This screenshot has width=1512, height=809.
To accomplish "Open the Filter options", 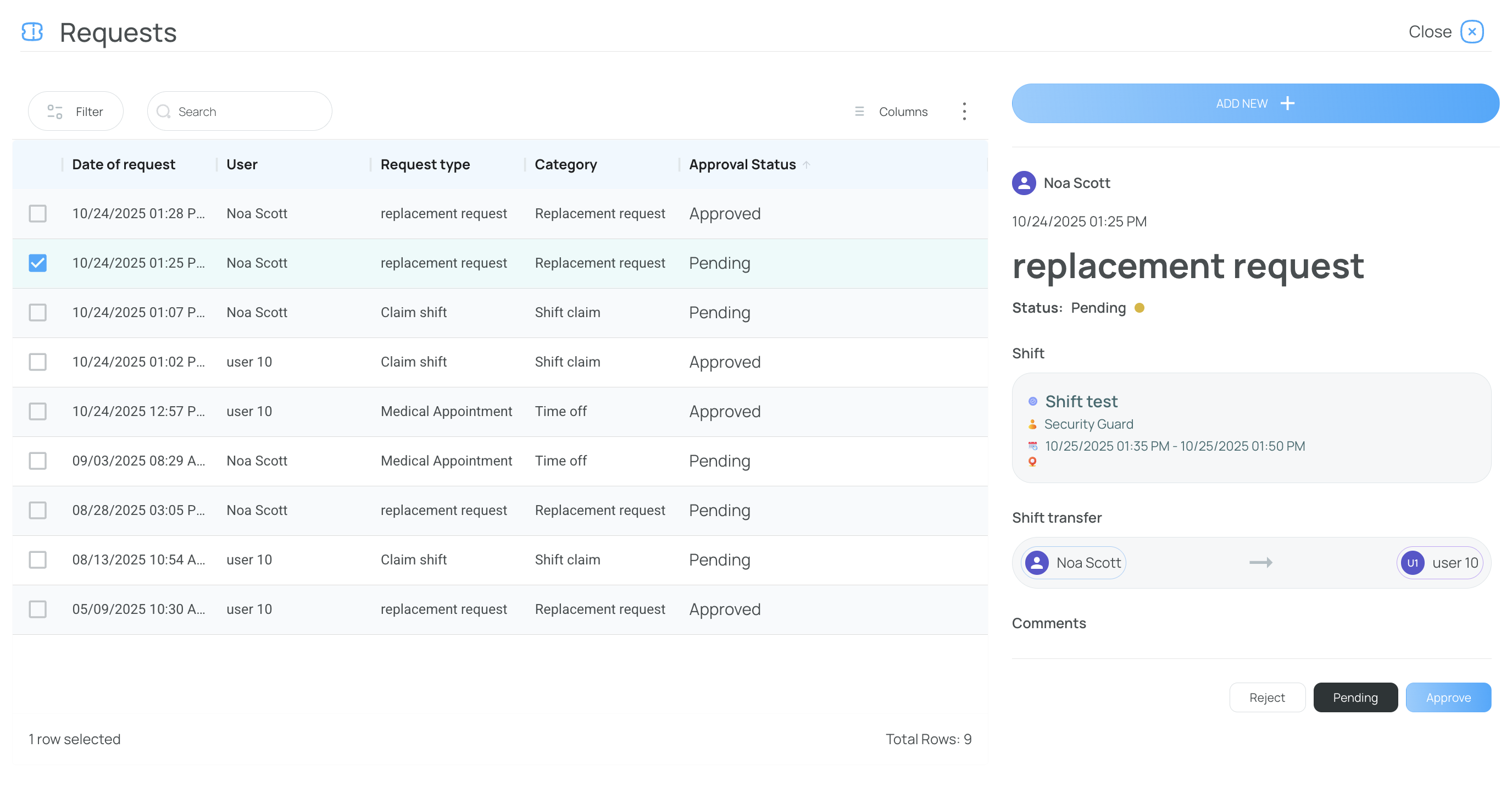I will click(76, 112).
